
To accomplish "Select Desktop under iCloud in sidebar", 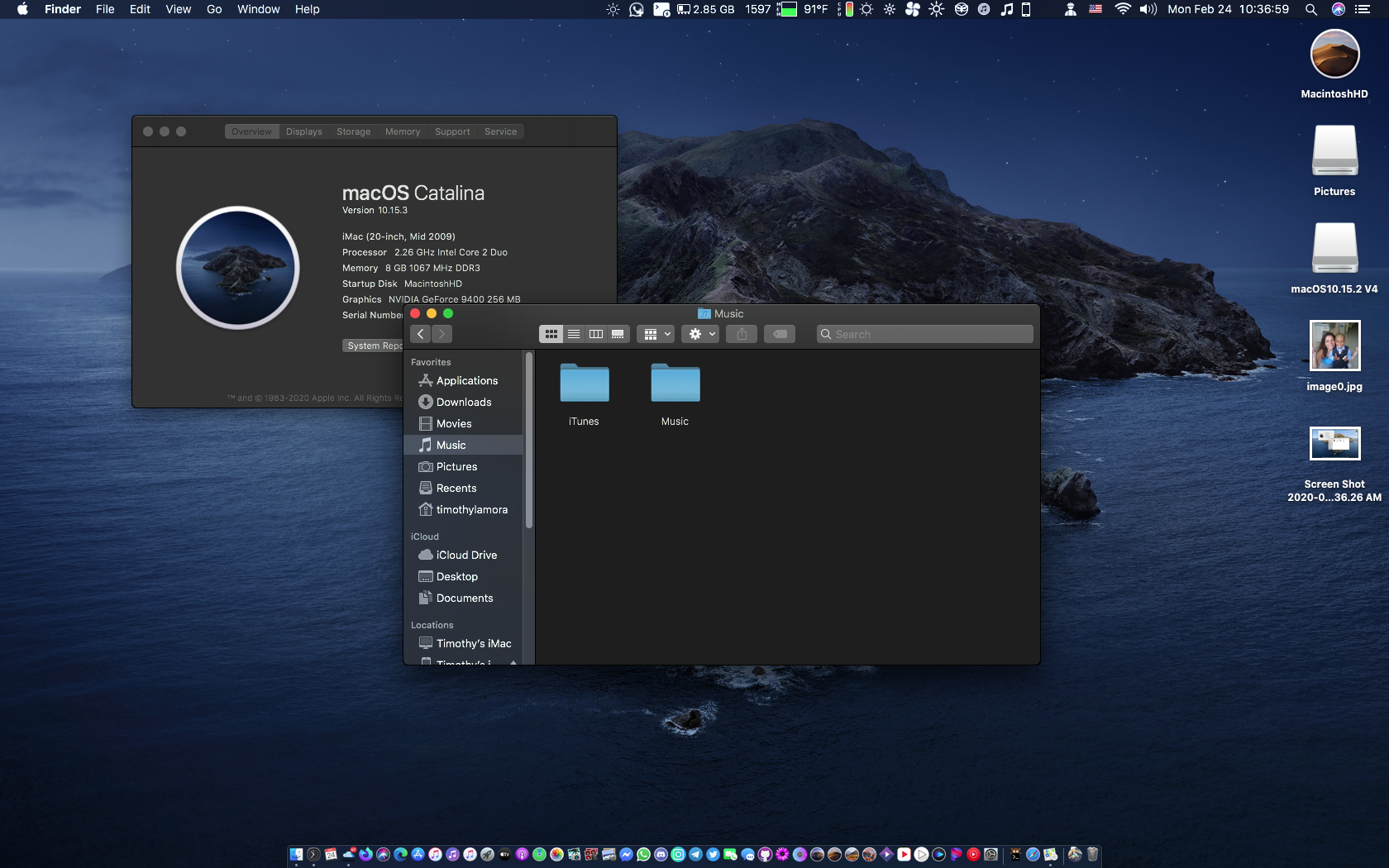I will pyautogui.click(x=463, y=576).
